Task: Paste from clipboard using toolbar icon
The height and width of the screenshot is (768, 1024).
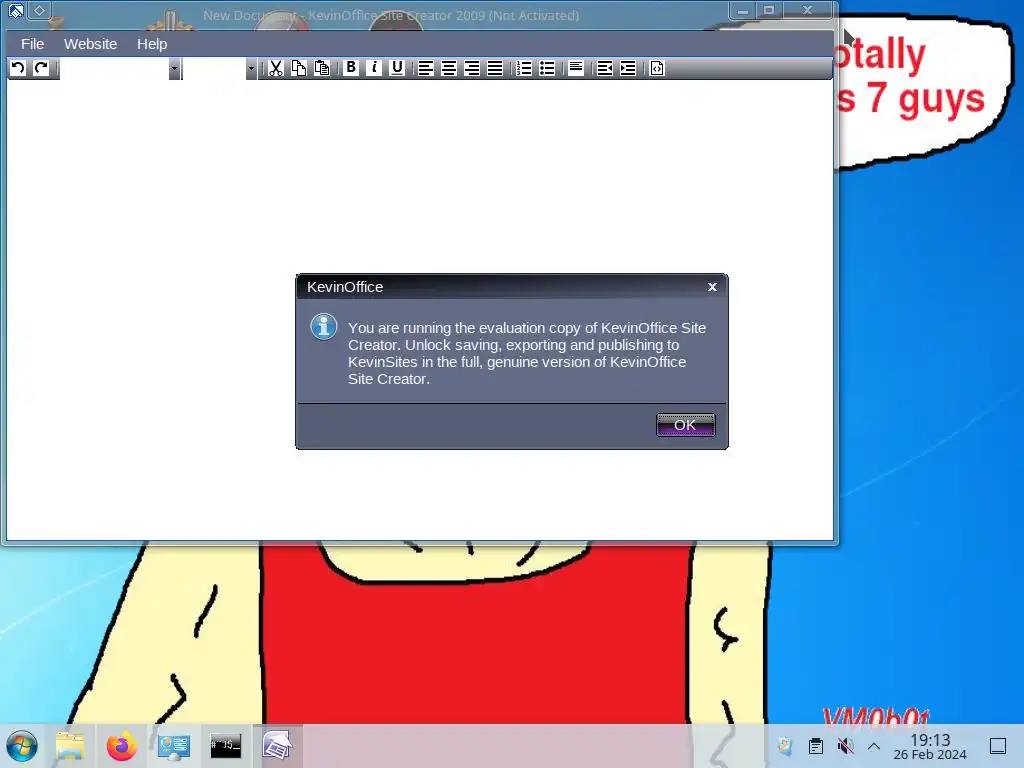Action: 322,68
